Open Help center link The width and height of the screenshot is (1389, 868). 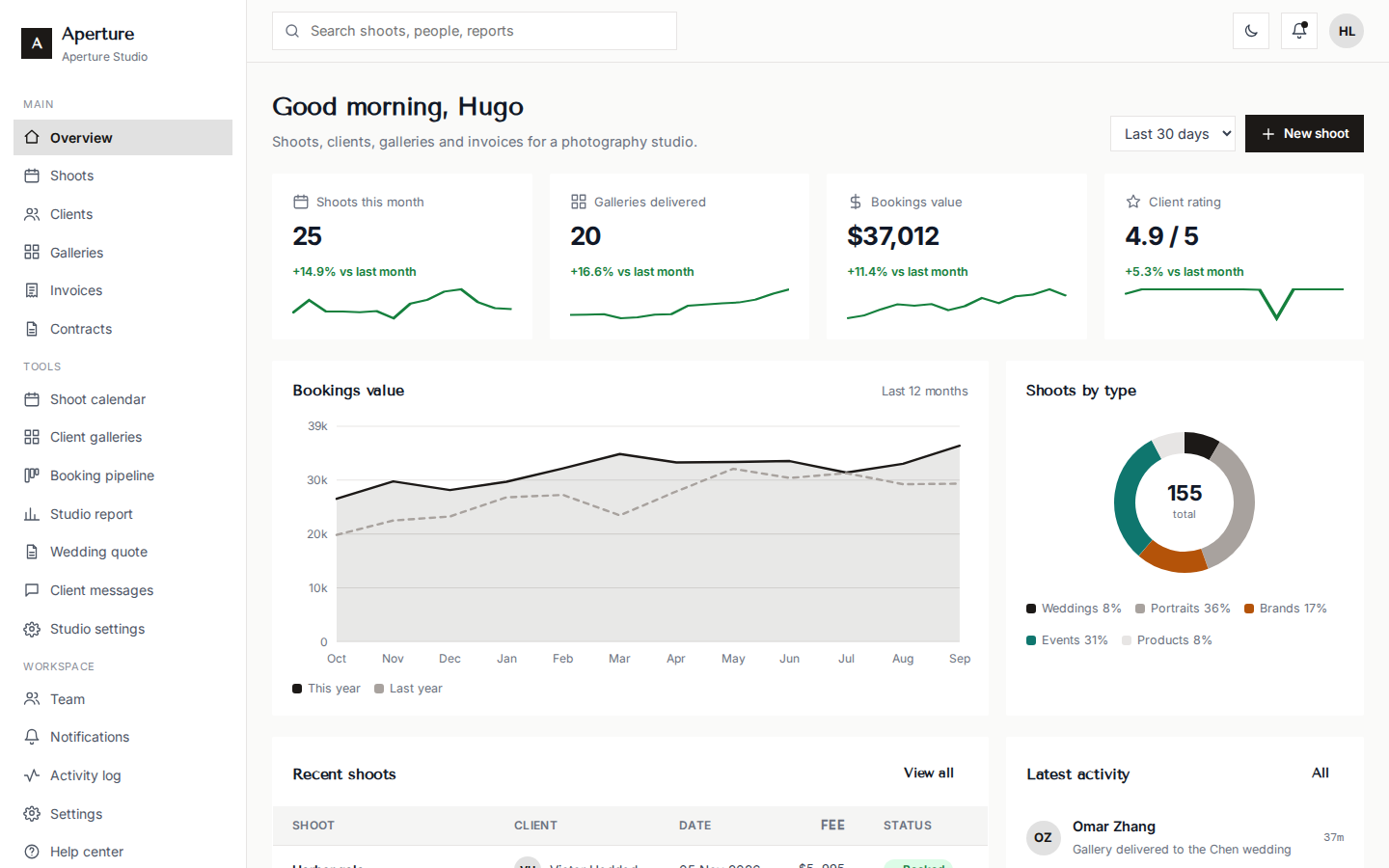click(123, 852)
